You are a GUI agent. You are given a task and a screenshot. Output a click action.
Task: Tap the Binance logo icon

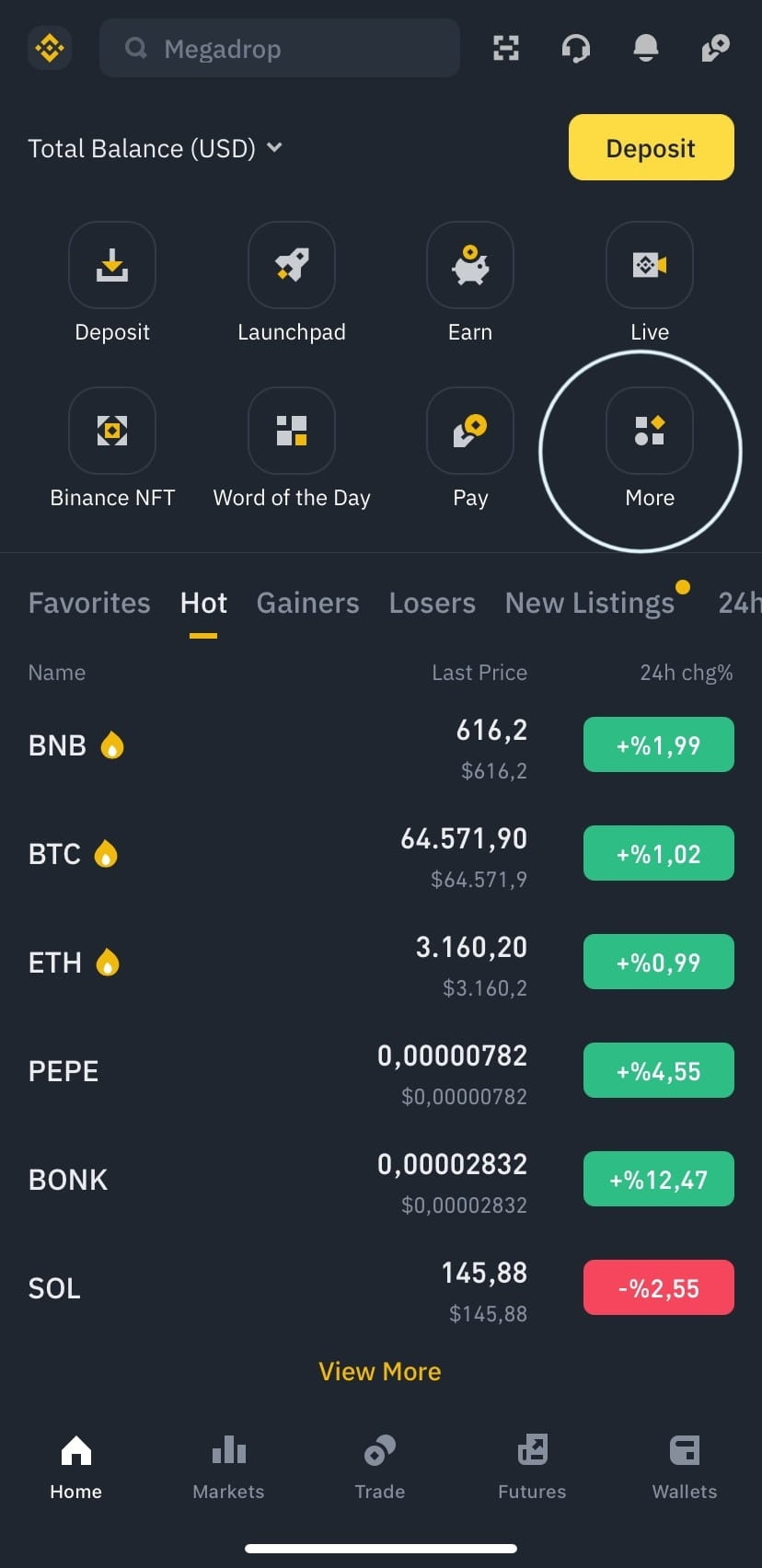pyautogui.click(x=50, y=48)
